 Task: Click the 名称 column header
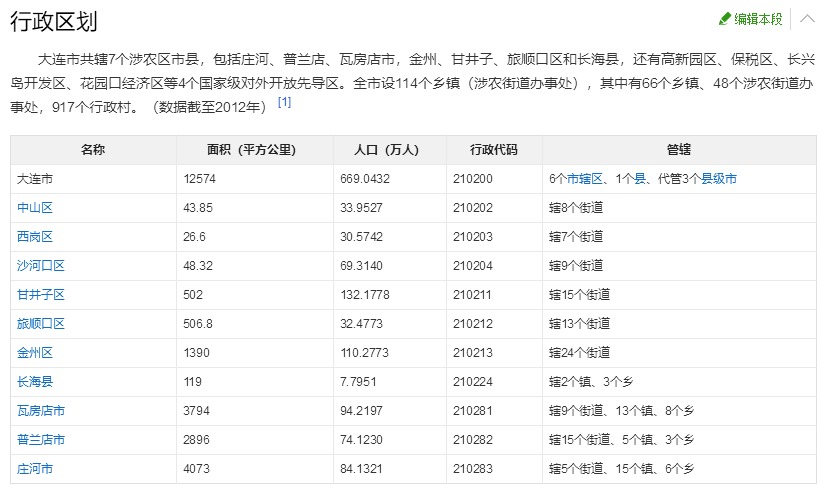[93, 150]
